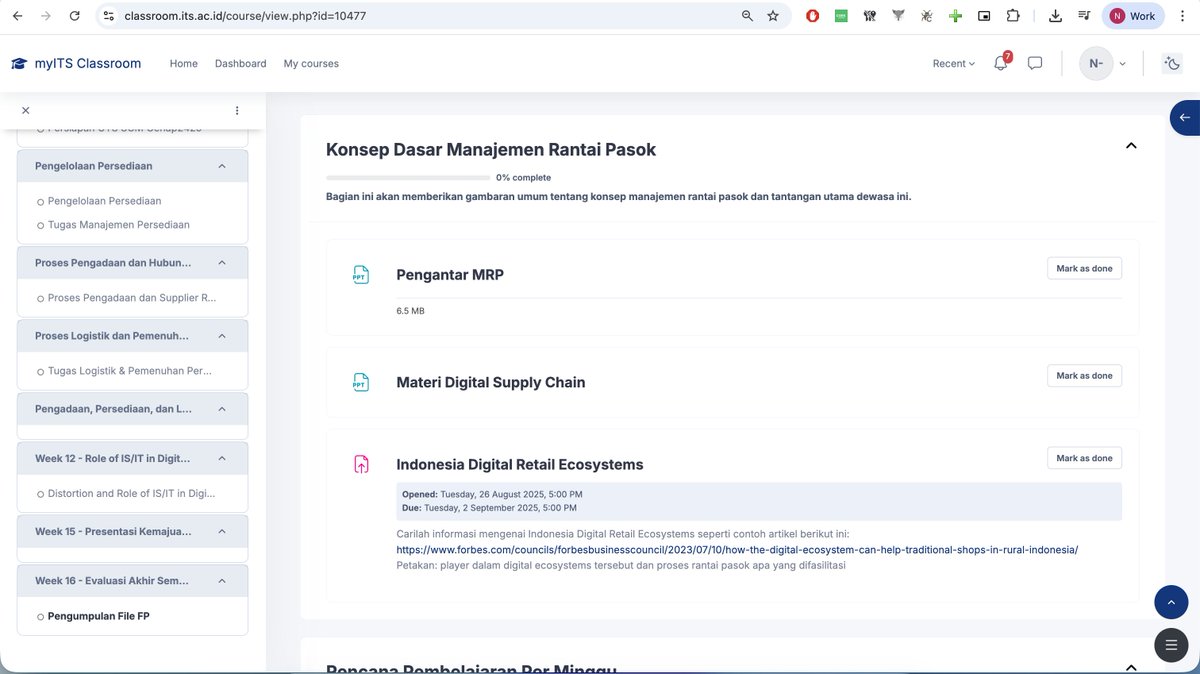Viewport: 1200px width, 674px height.
Task: Open the zoom magnifier icon in address bar
Action: pyautogui.click(x=748, y=16)
